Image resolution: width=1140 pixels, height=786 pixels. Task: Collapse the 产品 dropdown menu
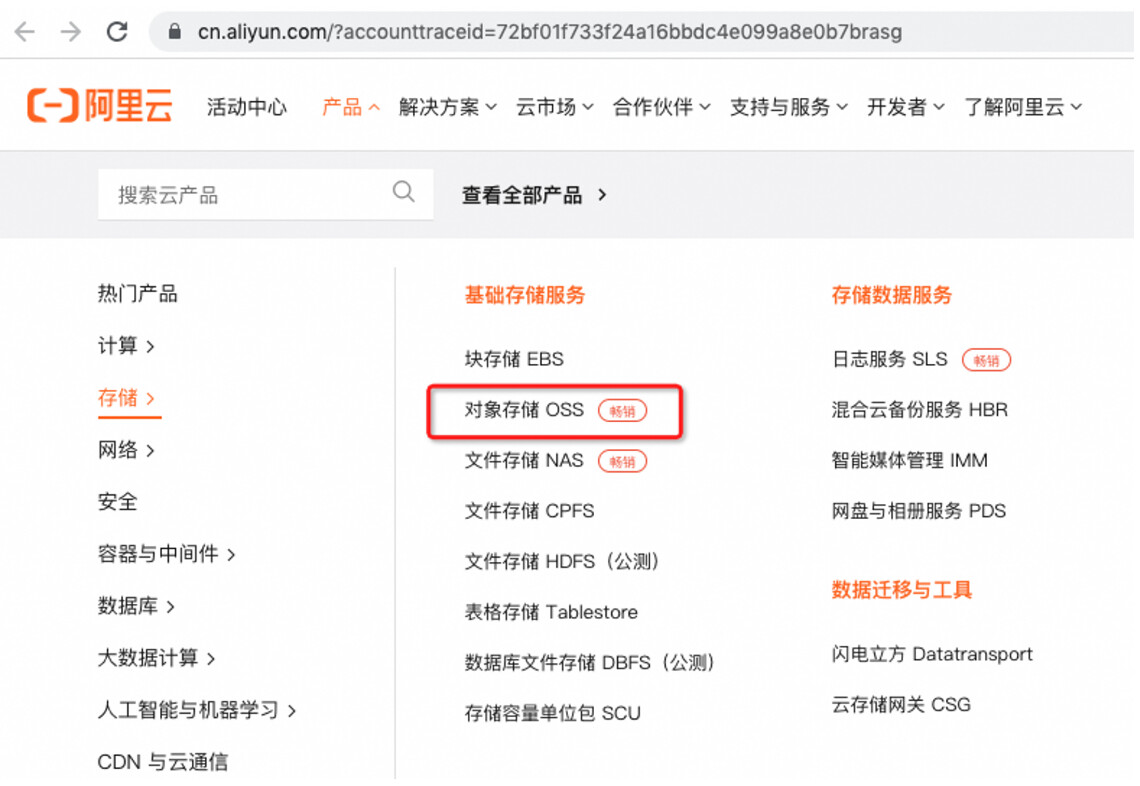(350, 107)
